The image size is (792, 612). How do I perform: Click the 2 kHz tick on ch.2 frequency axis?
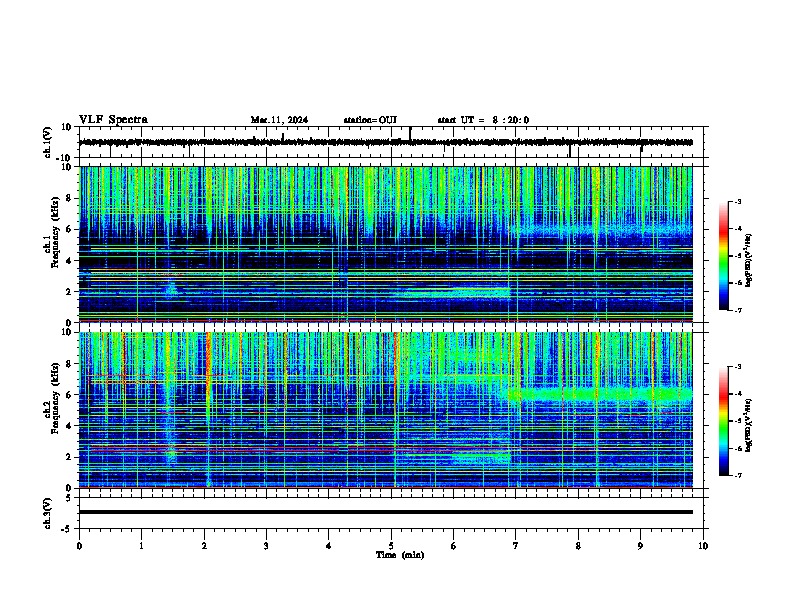[69, 457]
